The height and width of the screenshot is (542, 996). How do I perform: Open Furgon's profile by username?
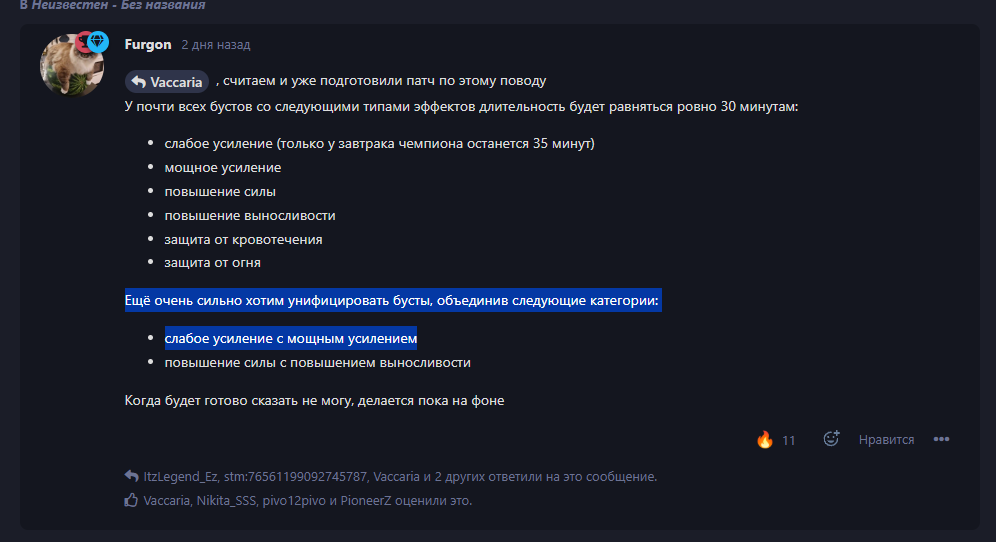point(148,44)
